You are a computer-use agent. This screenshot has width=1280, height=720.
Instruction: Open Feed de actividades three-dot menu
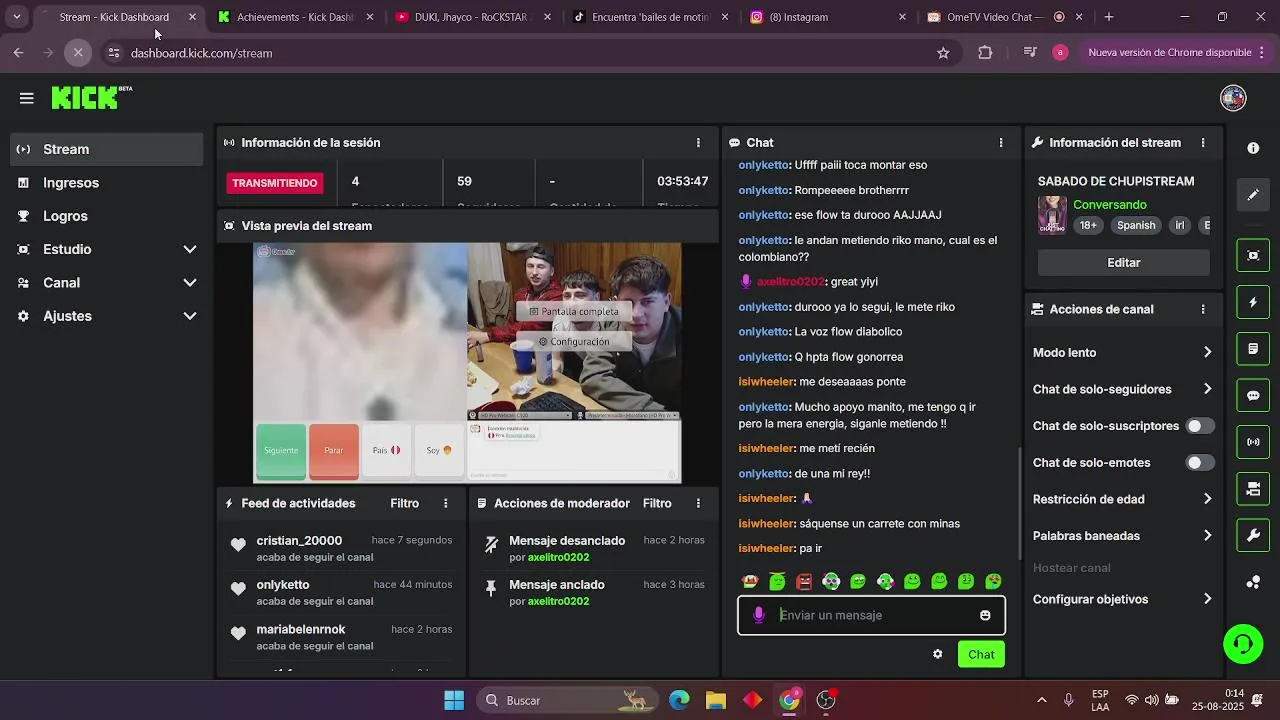(446, 503)
